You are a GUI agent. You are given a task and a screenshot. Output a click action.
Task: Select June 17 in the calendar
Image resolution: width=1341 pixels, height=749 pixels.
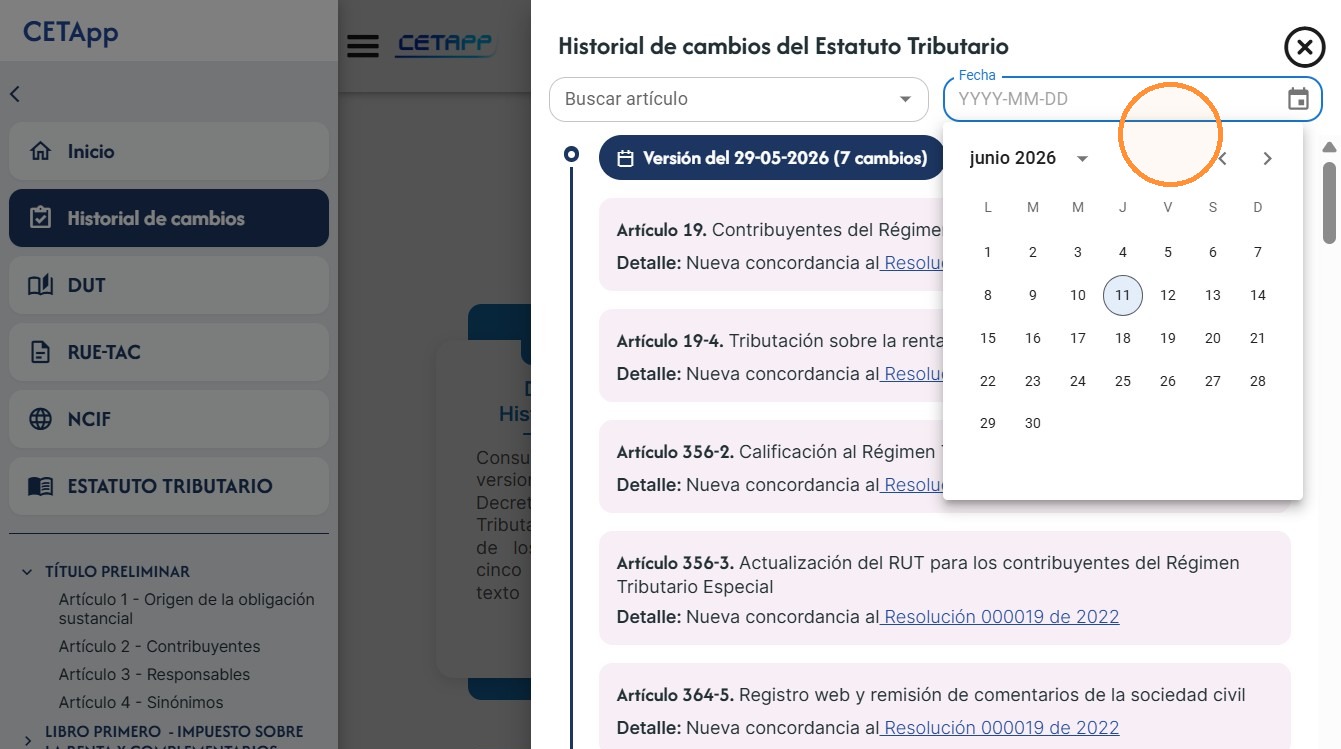click(1078, 338)
